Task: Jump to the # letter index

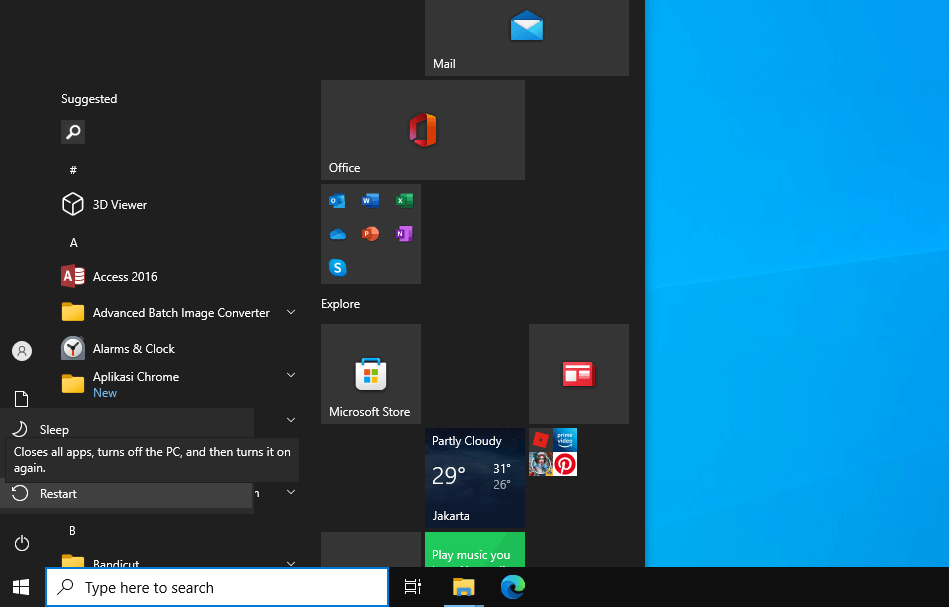Action: tap(73, 170)
